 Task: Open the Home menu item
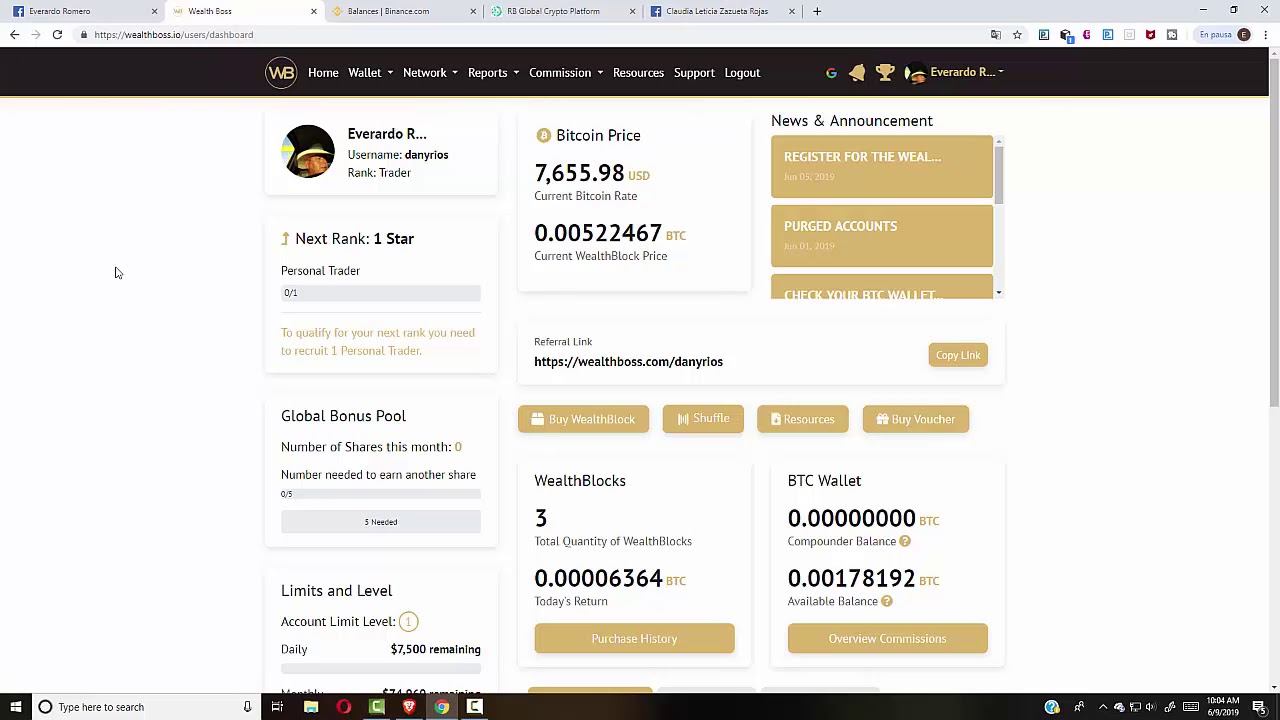(x=323, y=73)
